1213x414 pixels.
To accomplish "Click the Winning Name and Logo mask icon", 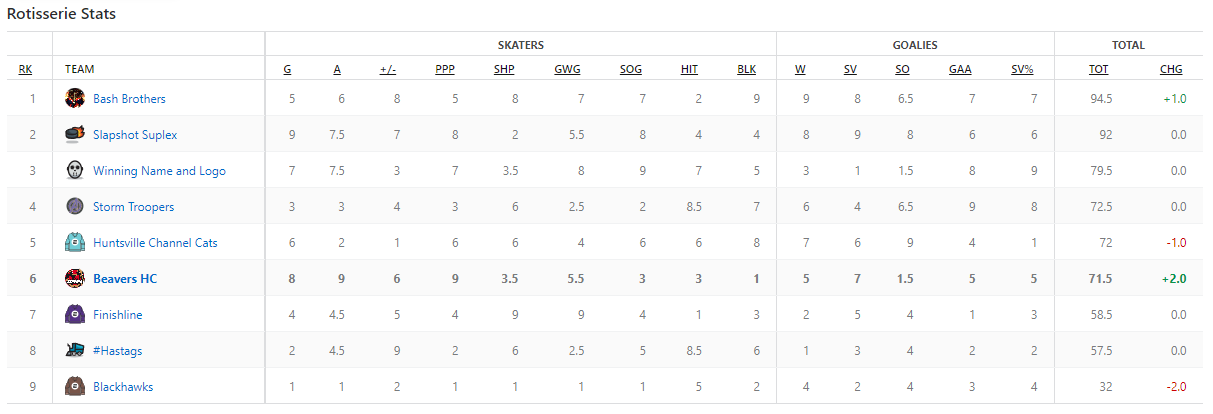I will click(74, 170).
